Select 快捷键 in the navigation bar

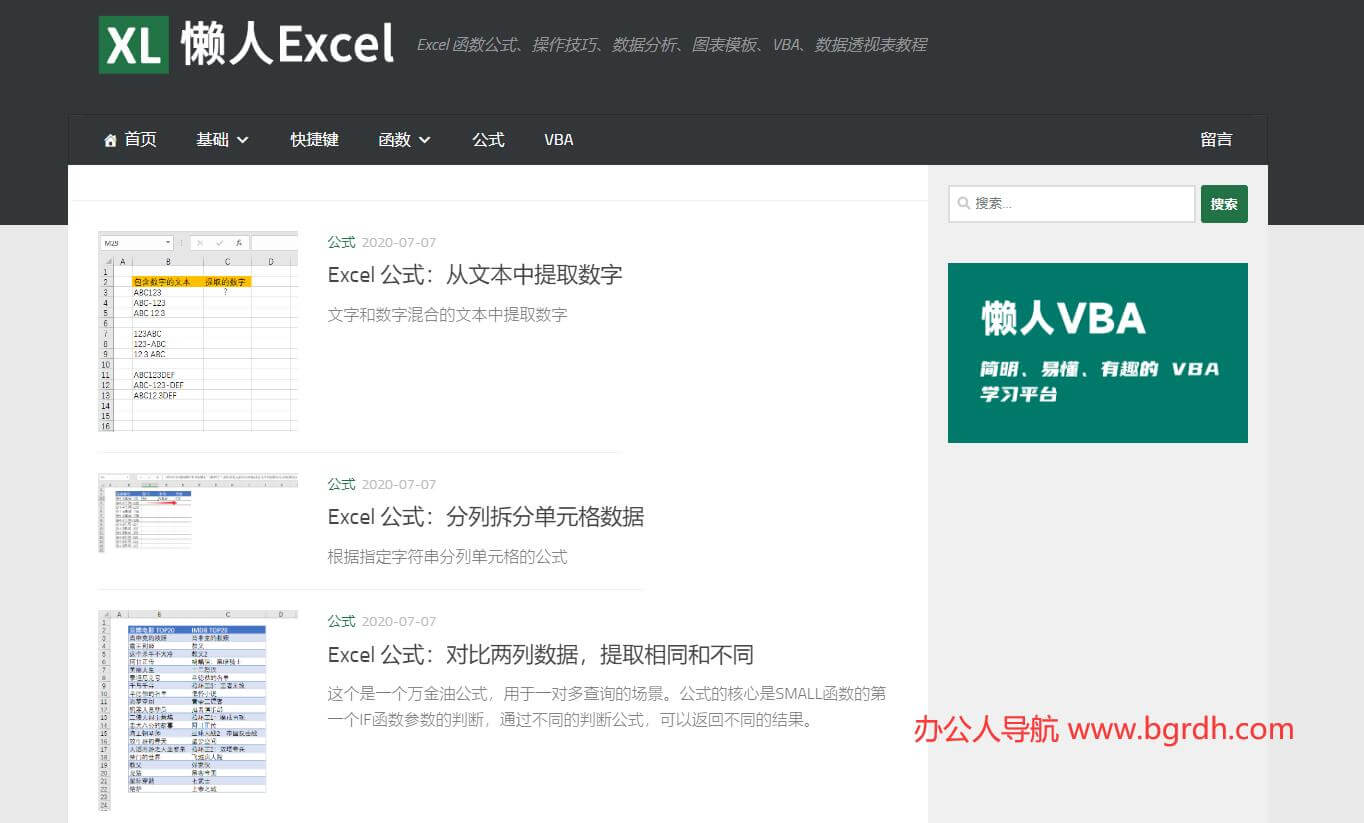tap(314, 140)
